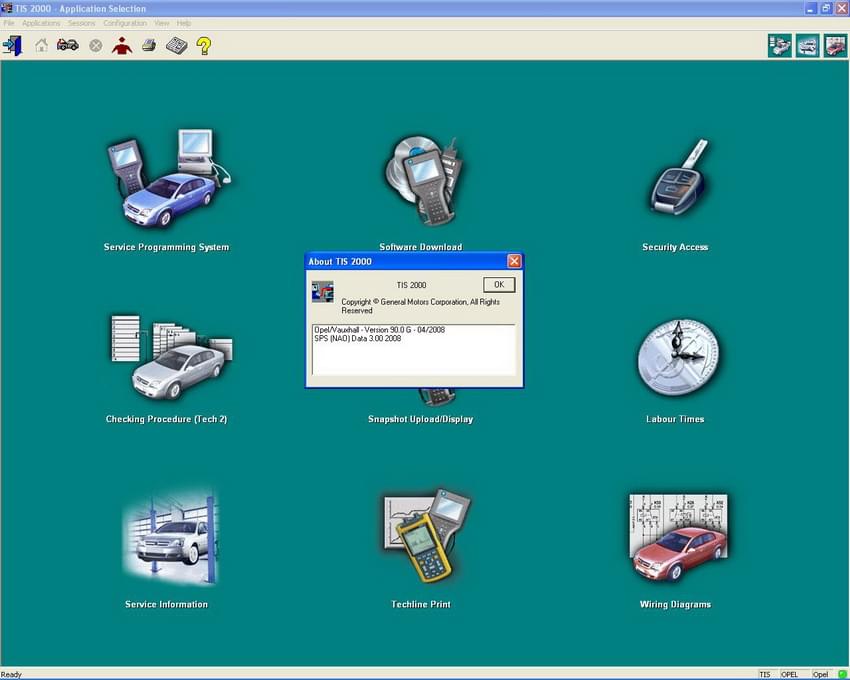
Task: Click the yellow question mark help icon
Action: coord(204,46)
